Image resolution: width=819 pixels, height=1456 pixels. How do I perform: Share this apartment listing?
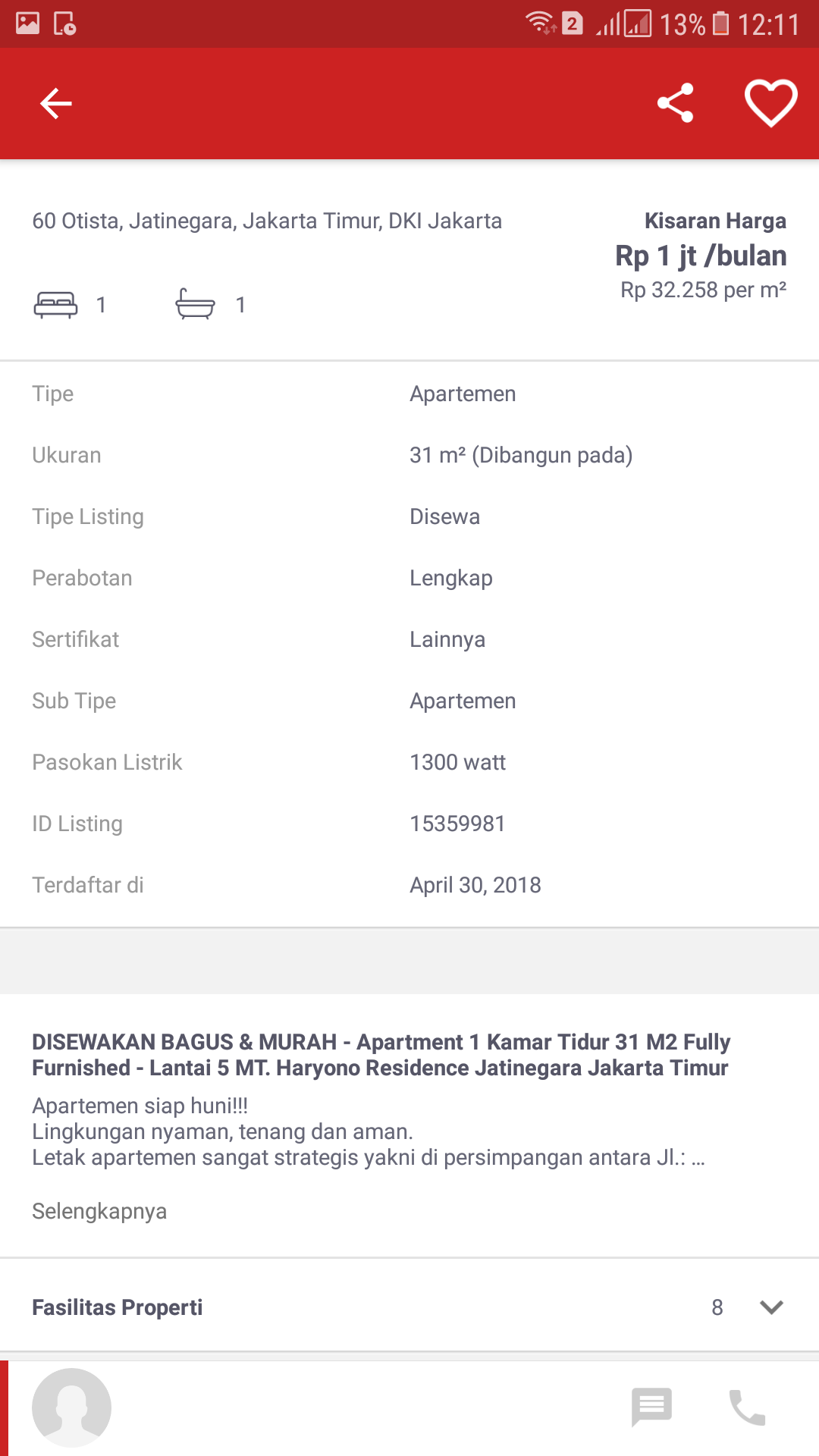[x=675, y=103]
